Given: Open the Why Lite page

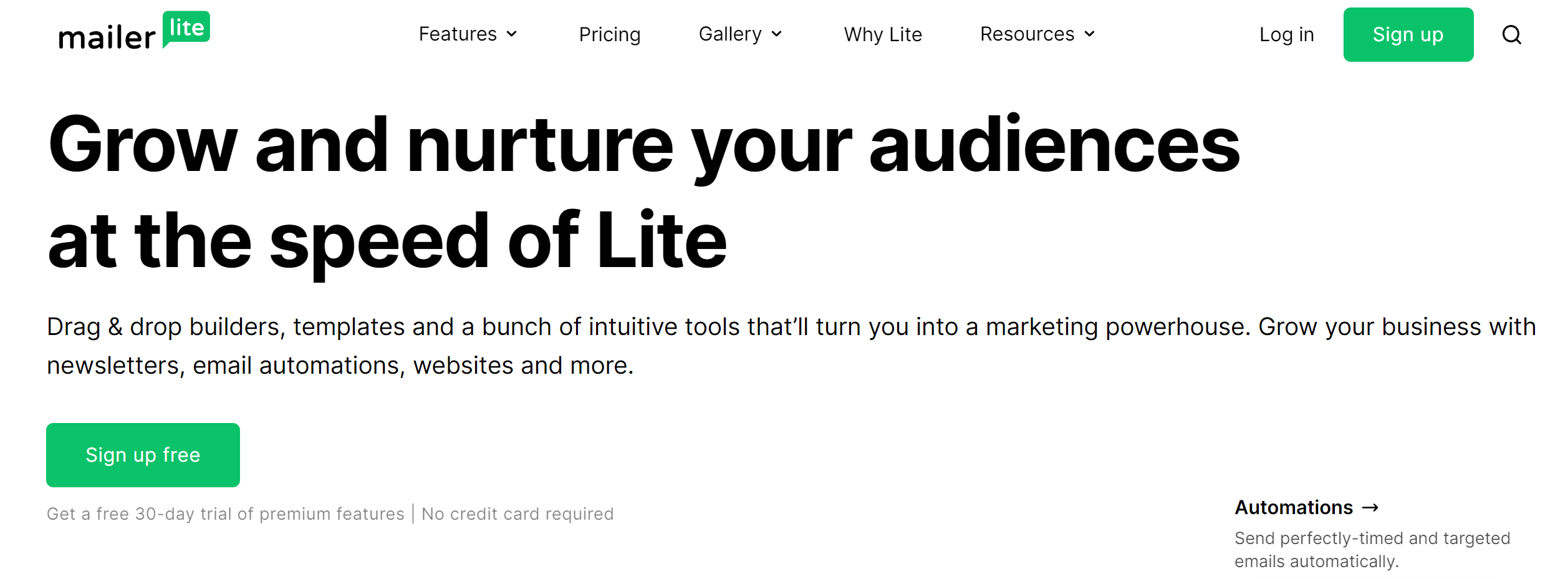Looking at the screenshot, I should (x=882, y=34).
